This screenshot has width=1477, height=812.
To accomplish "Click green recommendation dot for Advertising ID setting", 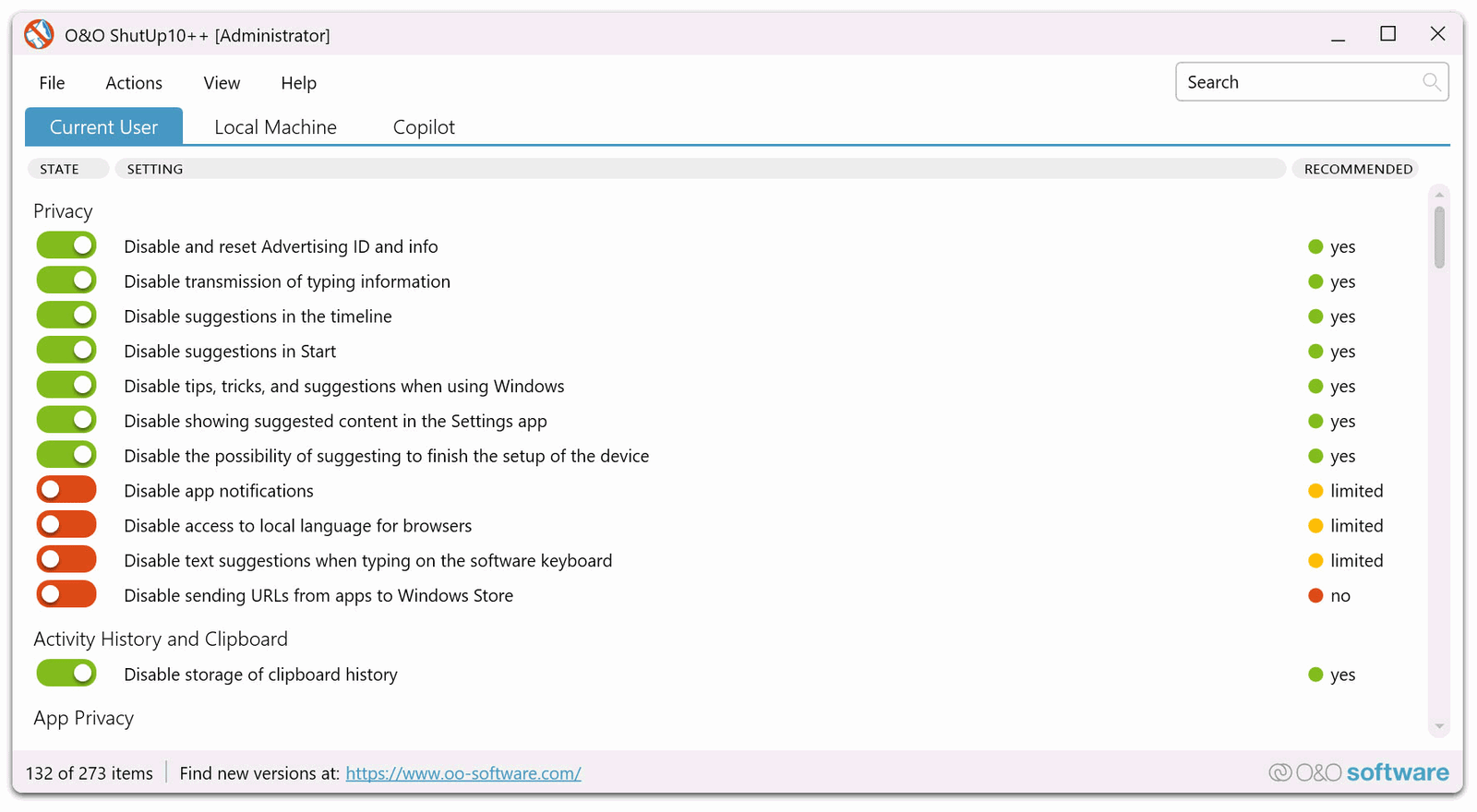I will tap(1315, 246).
